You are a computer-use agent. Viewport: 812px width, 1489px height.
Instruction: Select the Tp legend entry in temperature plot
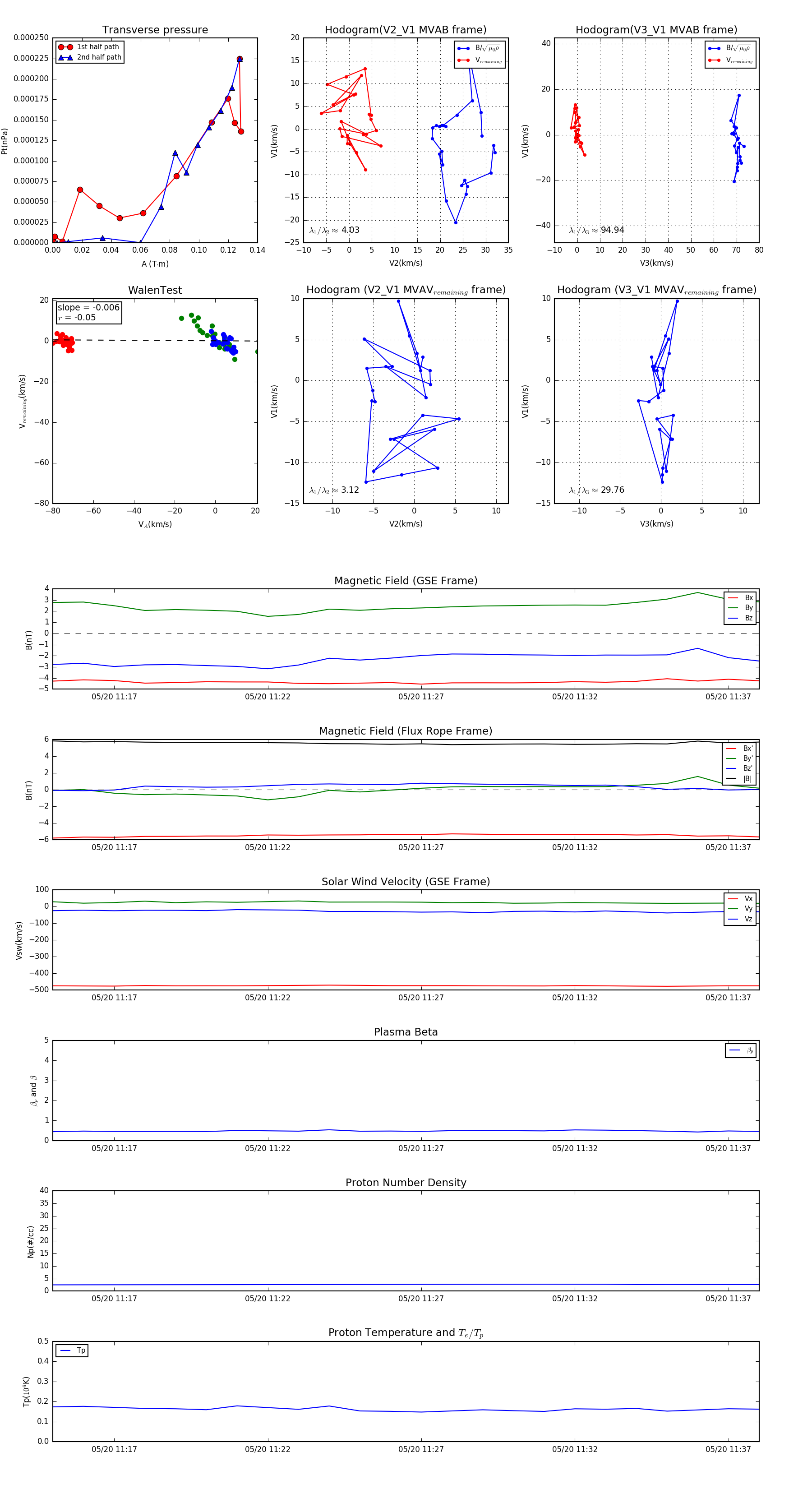pyautogui.click(x=73, y=1351)
